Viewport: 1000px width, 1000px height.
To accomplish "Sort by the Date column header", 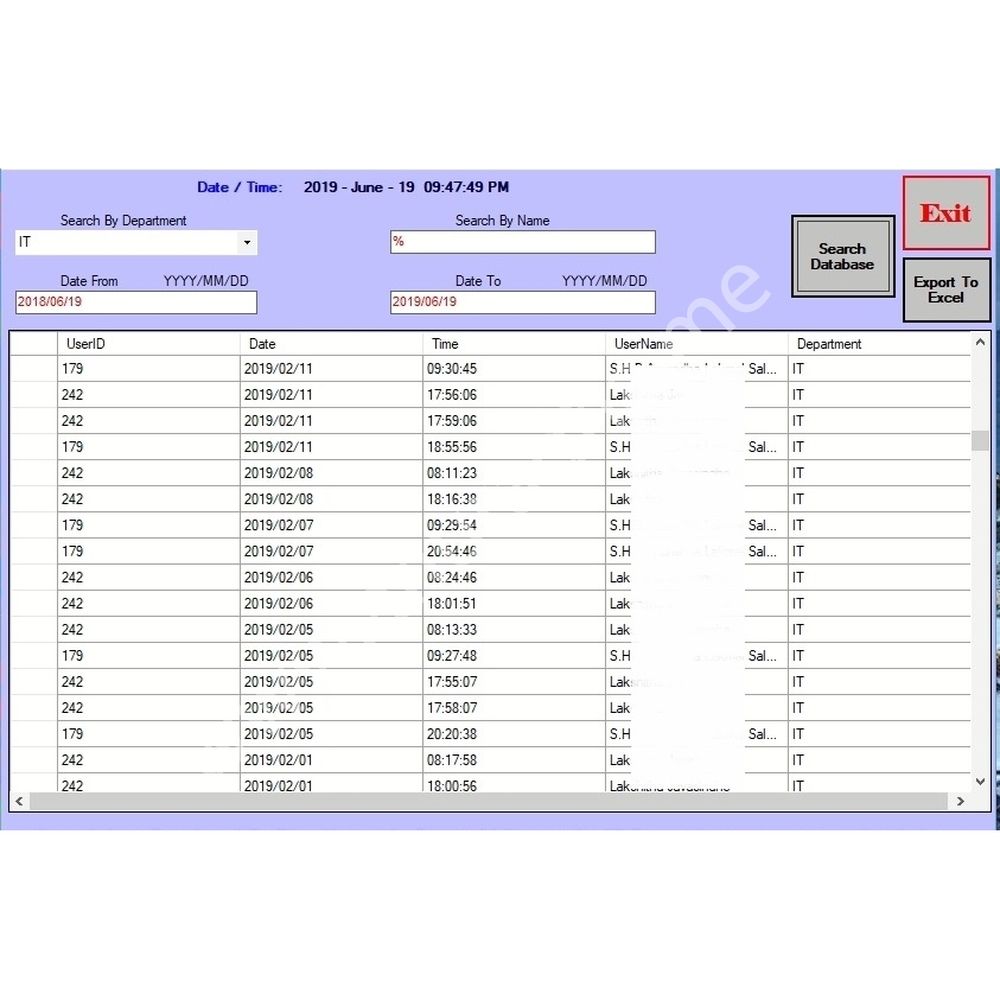I will point(330,344).
